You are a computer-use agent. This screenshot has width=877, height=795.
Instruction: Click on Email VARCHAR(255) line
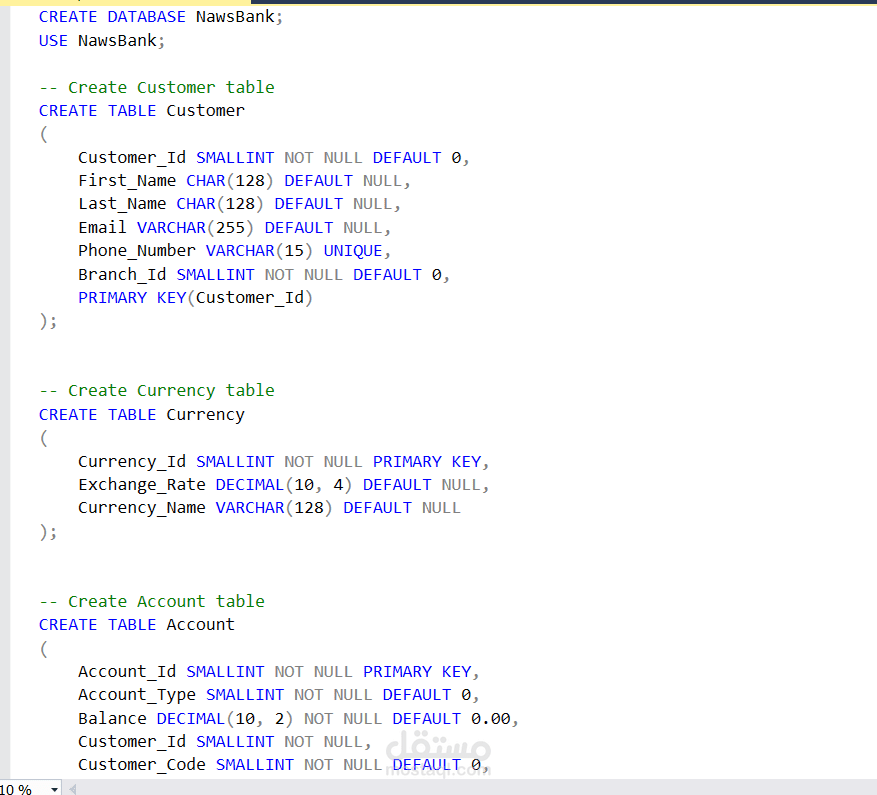234,228
